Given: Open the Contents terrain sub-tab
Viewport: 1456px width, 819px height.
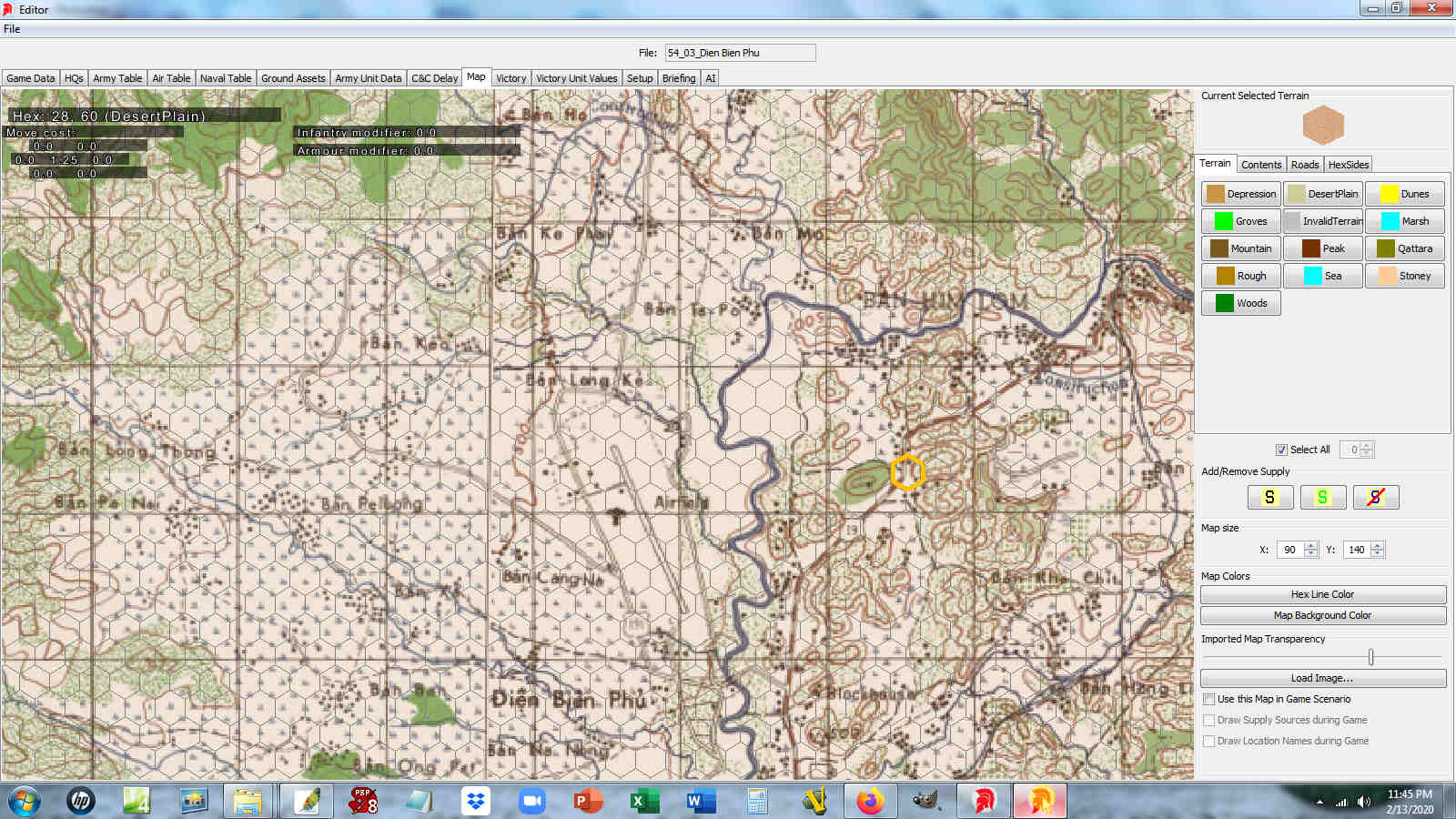Looking at the screenshot, I should click(x=1261, y=165).
